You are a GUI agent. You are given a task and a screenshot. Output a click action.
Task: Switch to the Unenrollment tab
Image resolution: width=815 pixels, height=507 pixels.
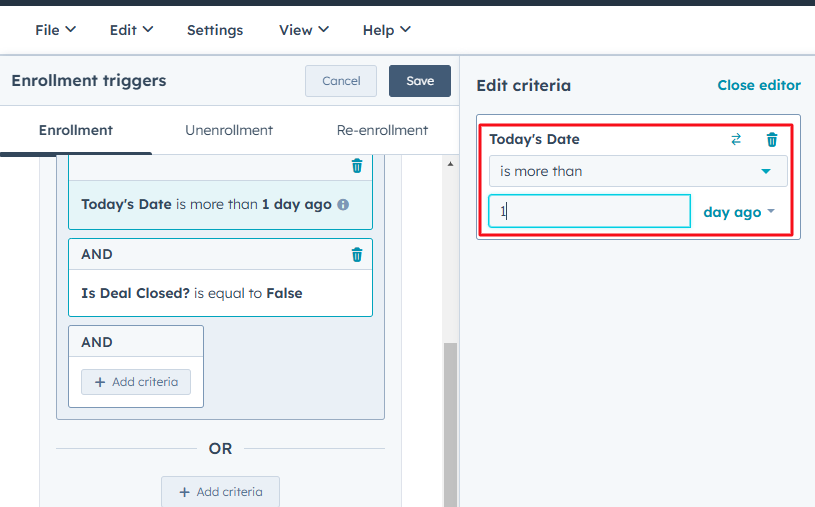(x=229, y=130)
